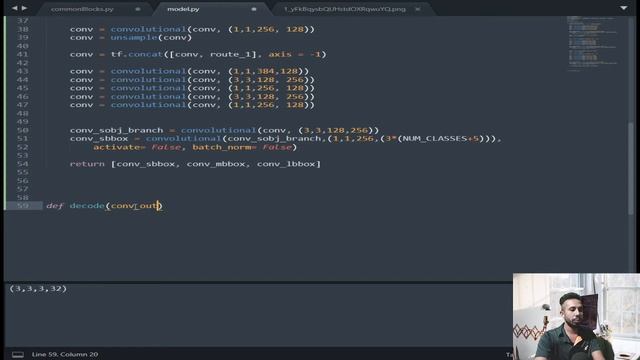Click the console output "(3,3,3,32)"
Viewport: 640px width, 360px height.
click(x=38, y=289)
